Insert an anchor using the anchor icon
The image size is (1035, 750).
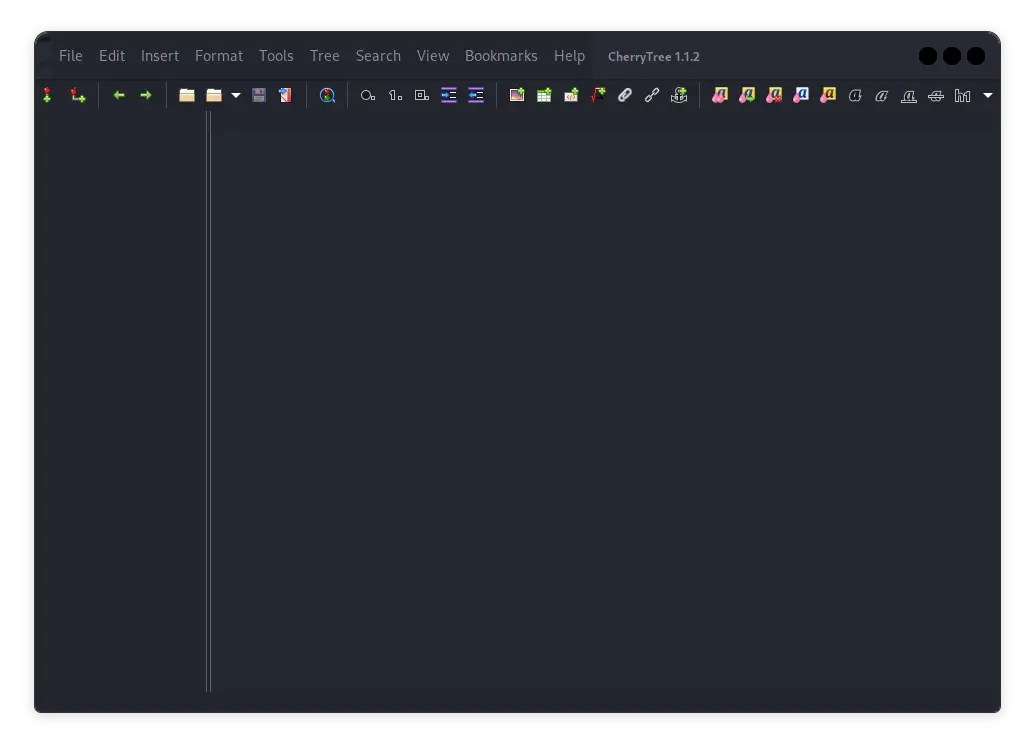click(679, 96)
